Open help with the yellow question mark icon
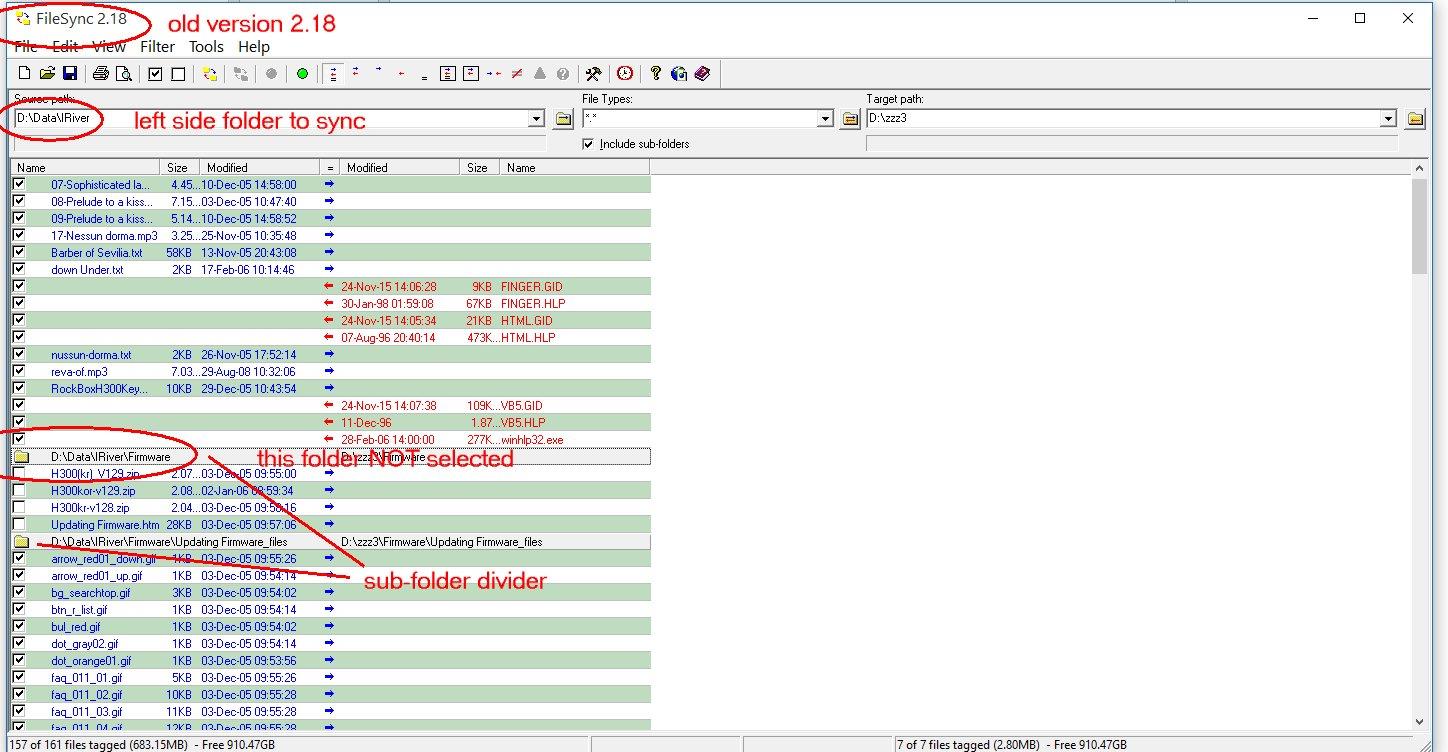The width and height of the screenshot is (1448, 752). (x=656, y=73)
